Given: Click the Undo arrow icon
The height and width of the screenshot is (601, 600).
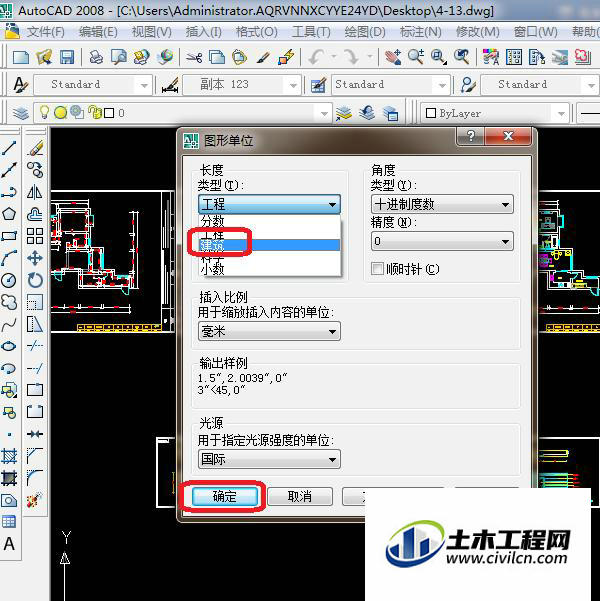Looking at the screenshot, I should click(x=317, y=57).
